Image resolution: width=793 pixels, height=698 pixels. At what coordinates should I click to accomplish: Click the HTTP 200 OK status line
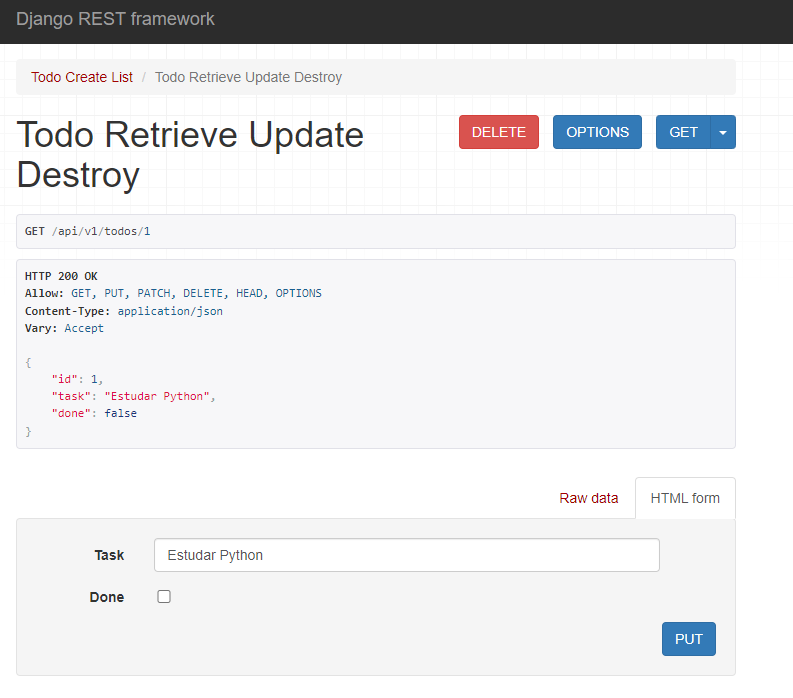coord(61,276)
